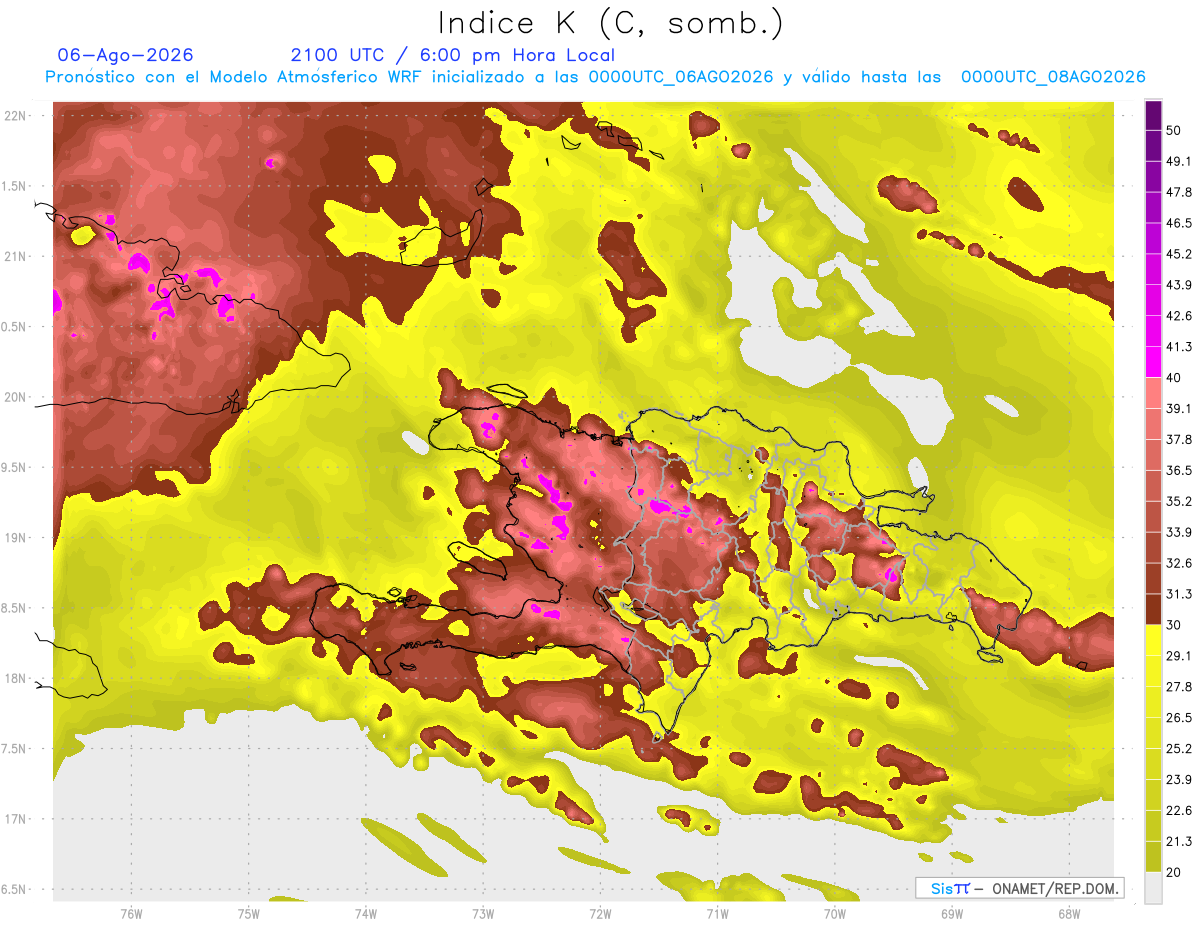1200x927 pixels.
Task: Click the "23.9" color scale value
Action: (x=1179, y=780)
